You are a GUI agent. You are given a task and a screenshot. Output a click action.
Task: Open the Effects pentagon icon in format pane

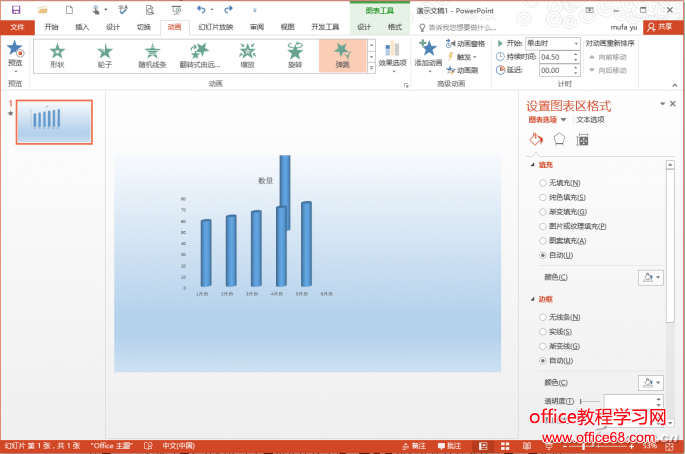[559, 139]
